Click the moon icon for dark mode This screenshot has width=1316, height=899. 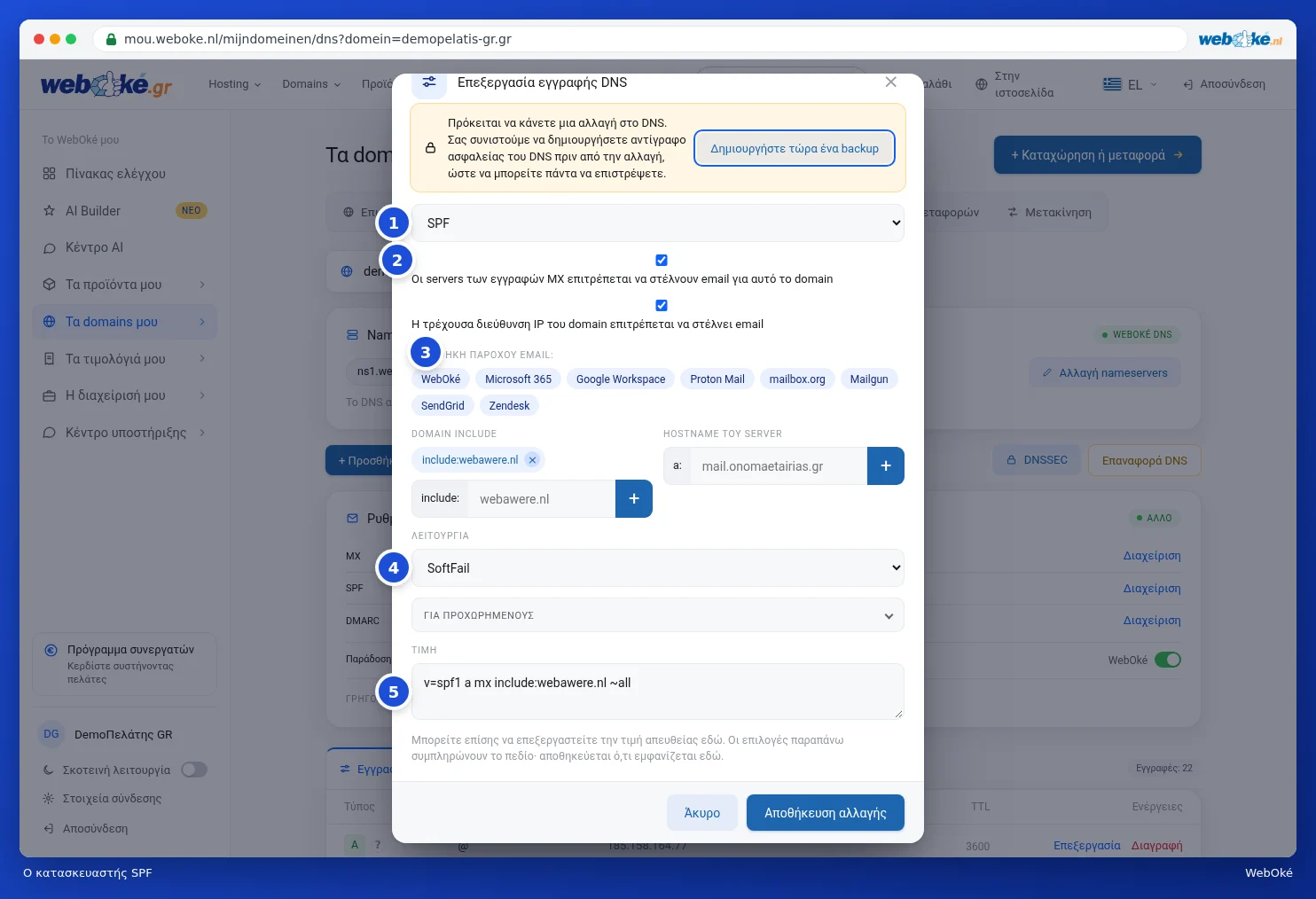[49, 770]
